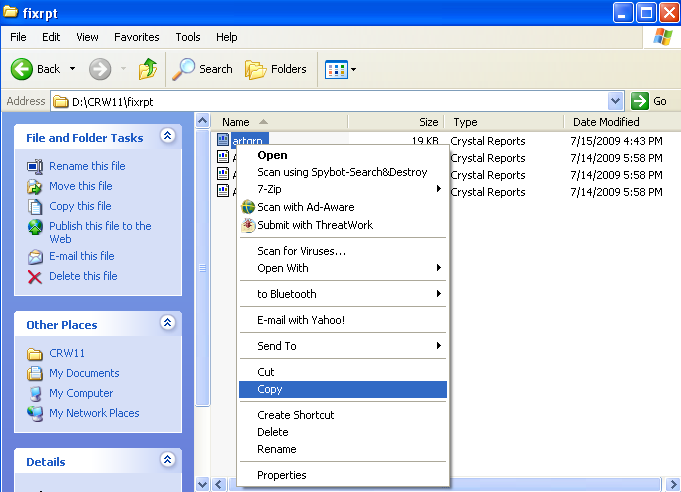Click the Move this file link

coord(81,186)
